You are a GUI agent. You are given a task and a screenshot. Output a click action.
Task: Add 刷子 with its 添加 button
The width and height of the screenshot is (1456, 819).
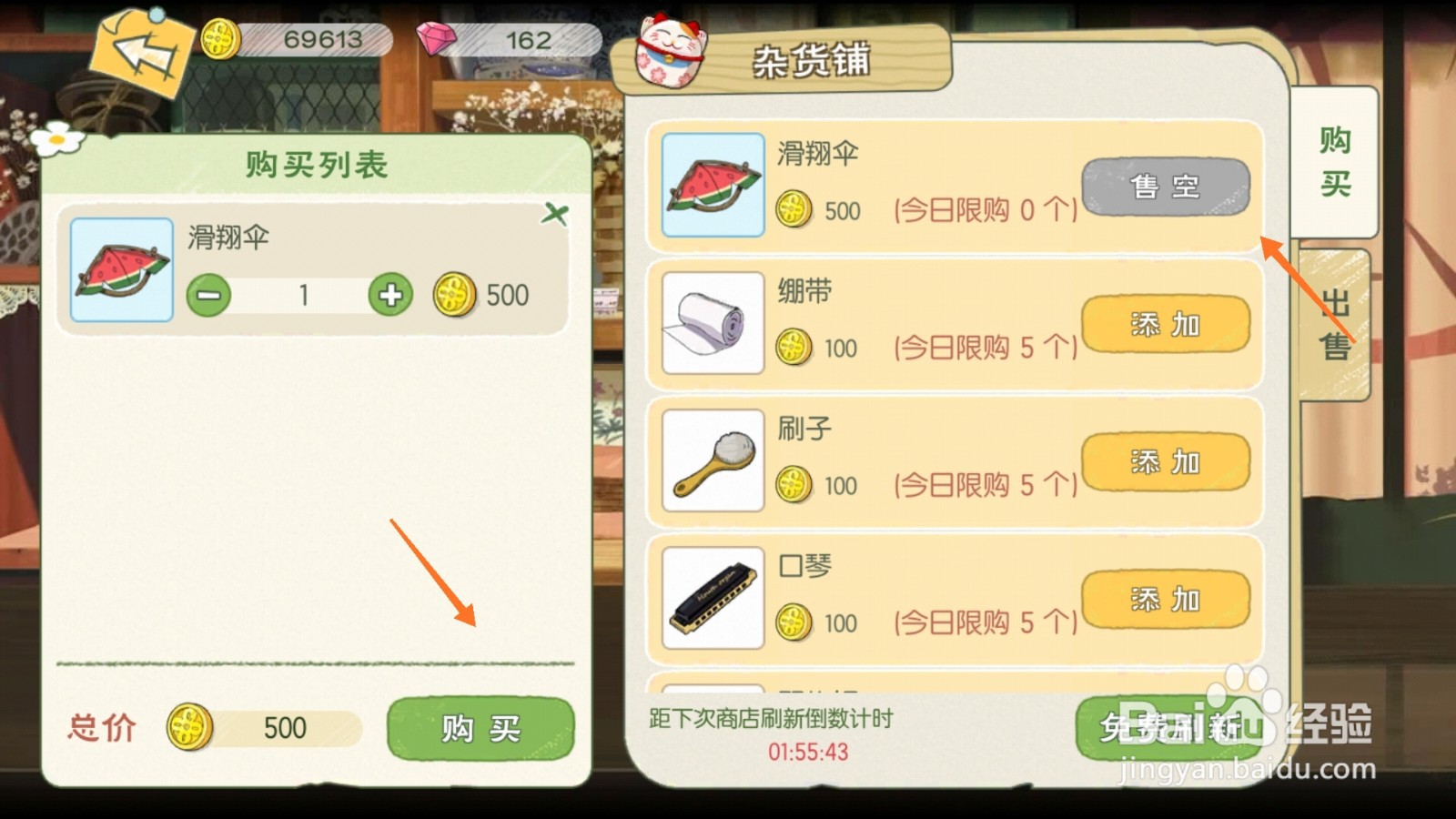click(x=1166, y=461)
